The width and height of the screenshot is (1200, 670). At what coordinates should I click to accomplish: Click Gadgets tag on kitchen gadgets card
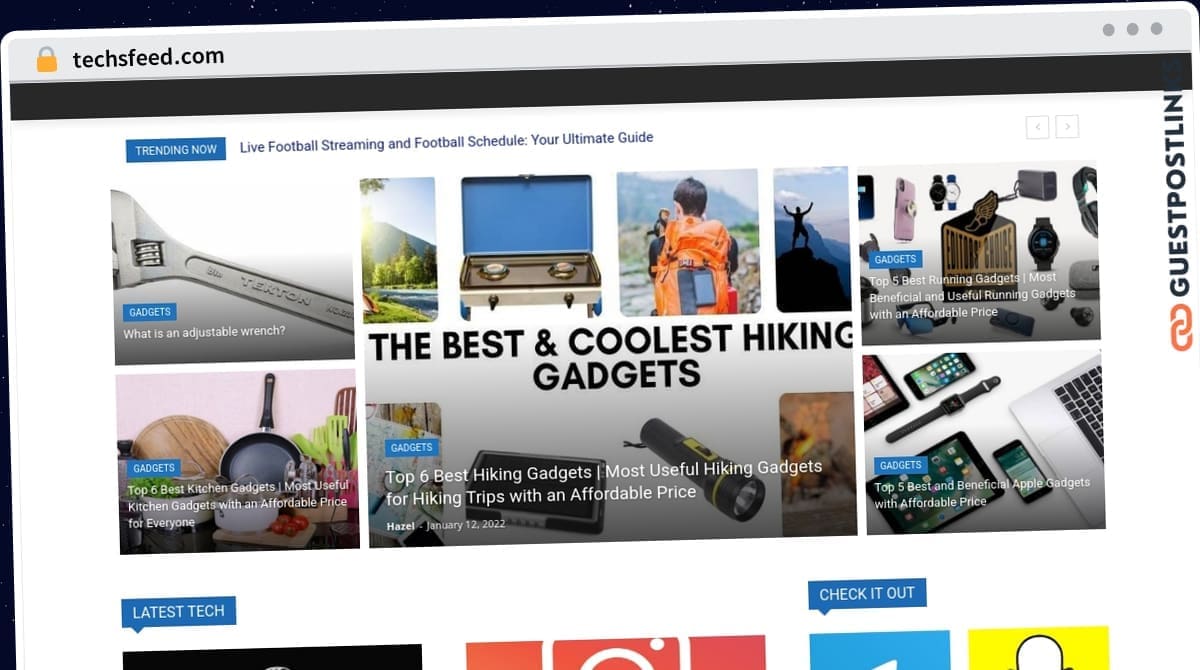[154, 468]
